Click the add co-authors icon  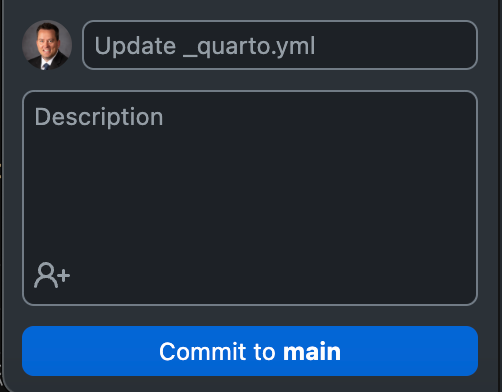click(x=52, y=275)
